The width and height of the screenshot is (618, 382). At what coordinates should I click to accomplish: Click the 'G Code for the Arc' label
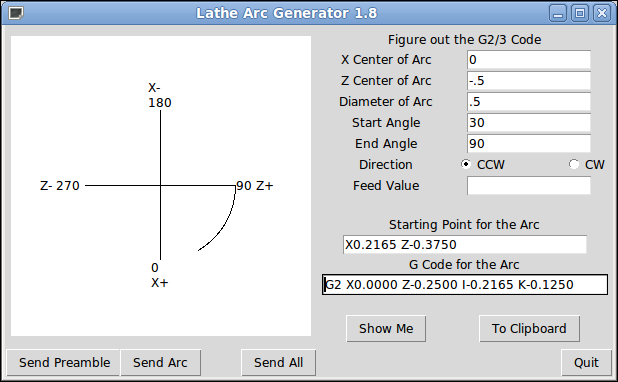(464, 265)
